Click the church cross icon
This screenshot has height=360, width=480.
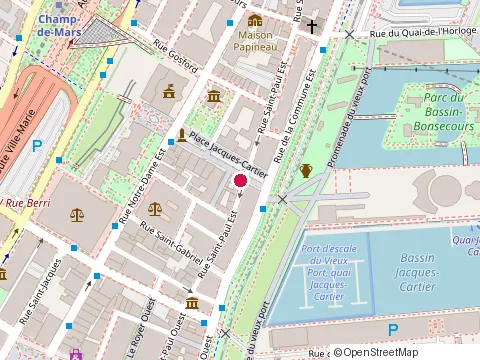[312, 27]
